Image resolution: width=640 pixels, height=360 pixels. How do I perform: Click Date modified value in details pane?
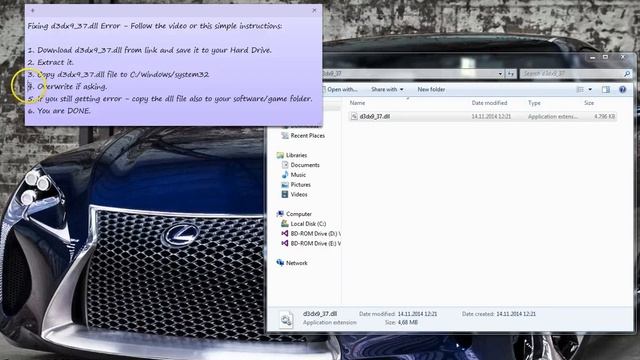click(417, 314)
